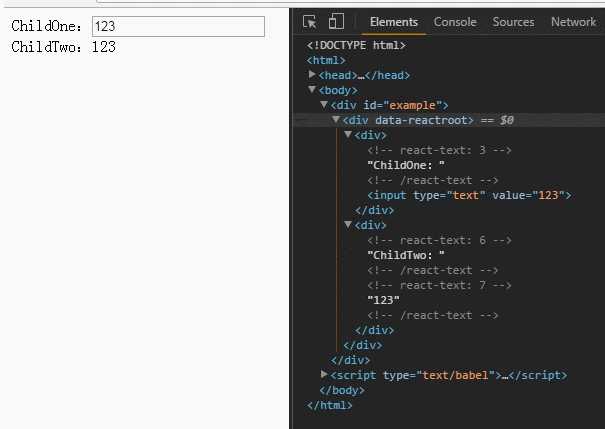Open the Sources tab

(513, 22)
